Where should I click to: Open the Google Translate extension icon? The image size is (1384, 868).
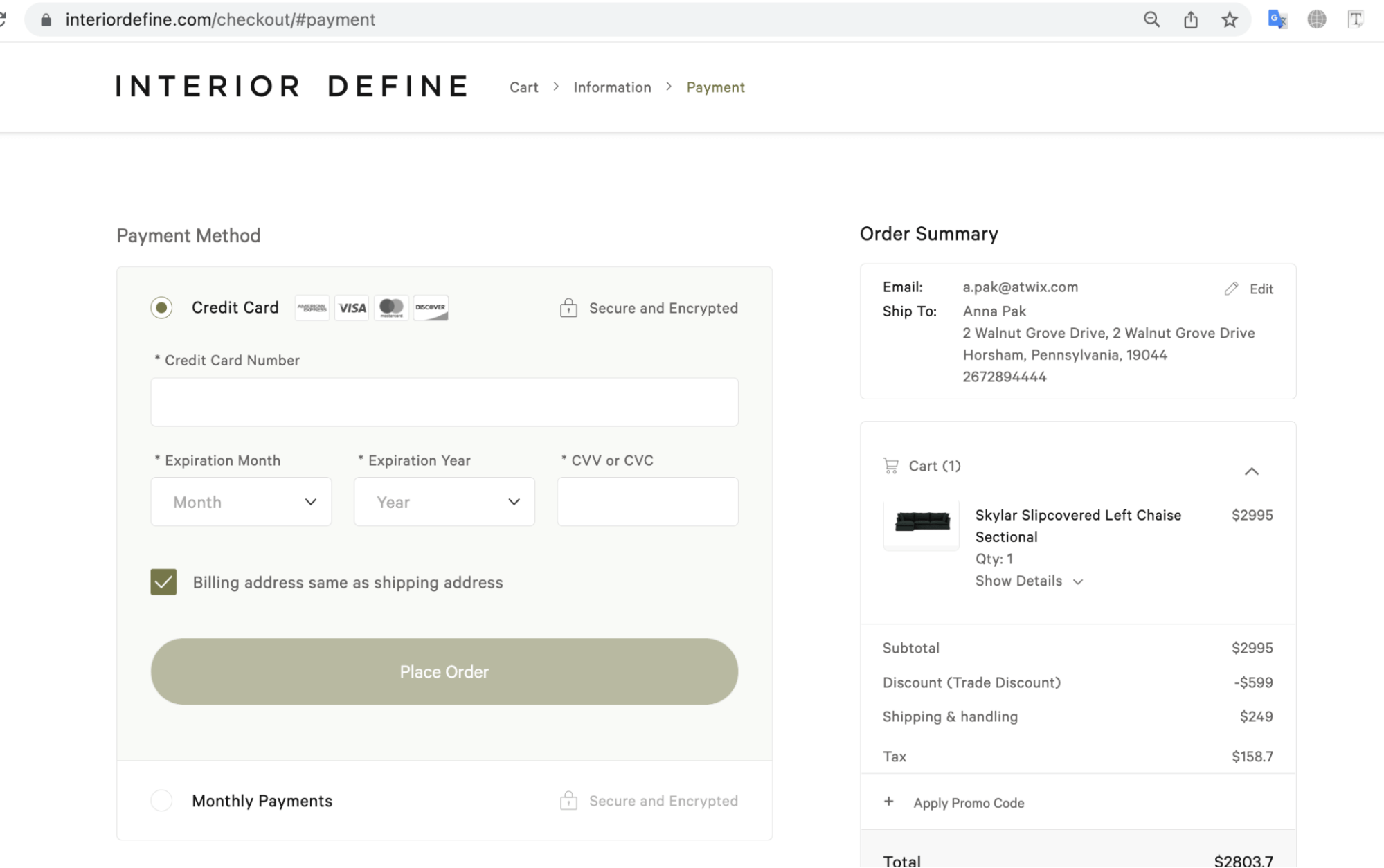1277,19
